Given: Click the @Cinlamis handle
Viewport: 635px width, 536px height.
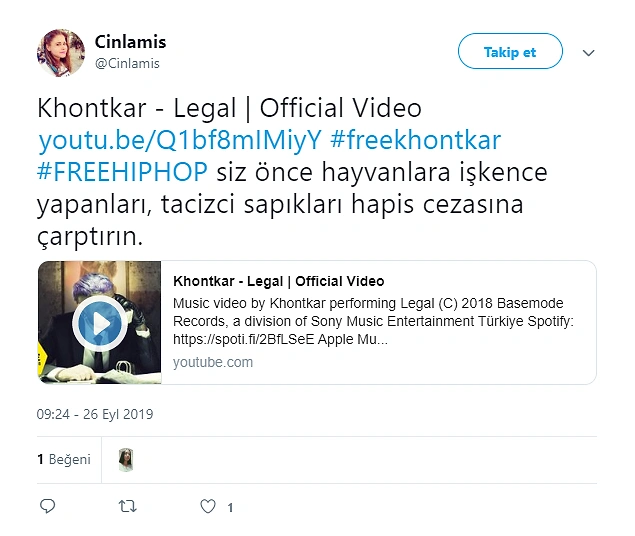Looking at the screenshot, I should pos(127,64).
